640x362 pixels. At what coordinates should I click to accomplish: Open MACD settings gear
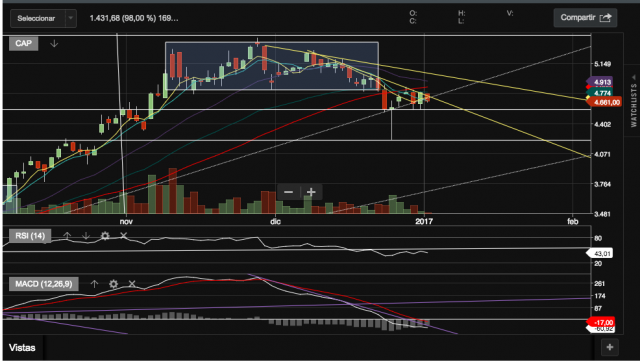pyautogui.click(x=113, y=284)
